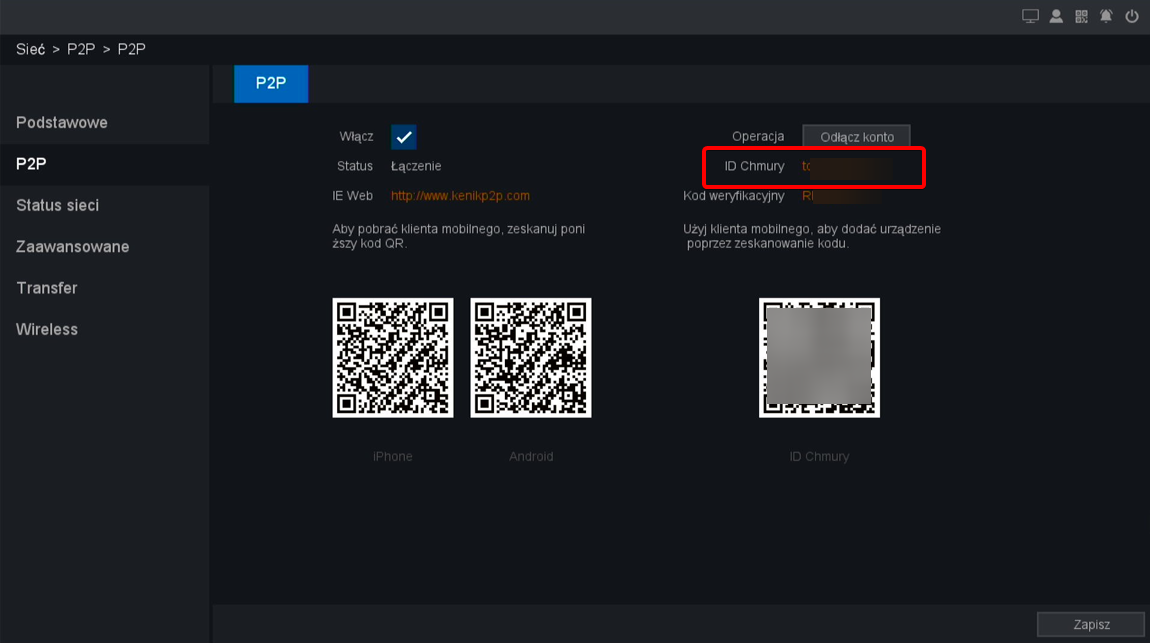The height and width of the screenshot is (643, 1150).
Task: Open Transfer in the sidebar
Action: click(x=105, y=288)
